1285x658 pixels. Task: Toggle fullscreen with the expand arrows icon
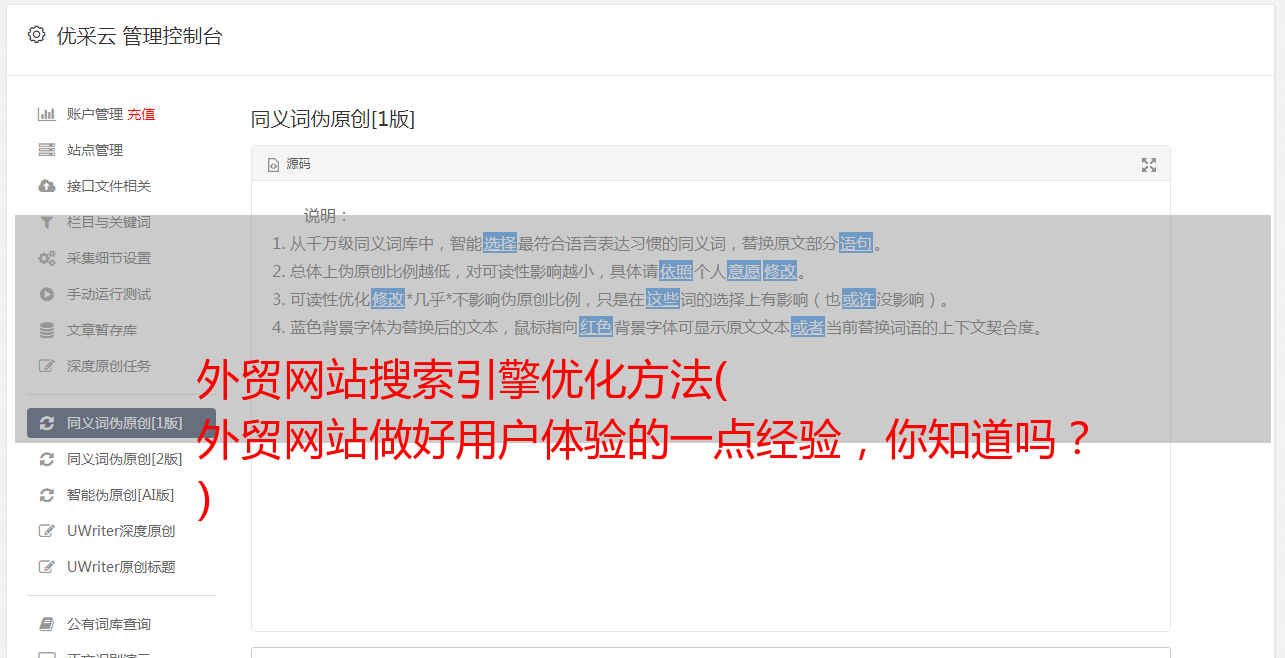[x=1149, y=165]
